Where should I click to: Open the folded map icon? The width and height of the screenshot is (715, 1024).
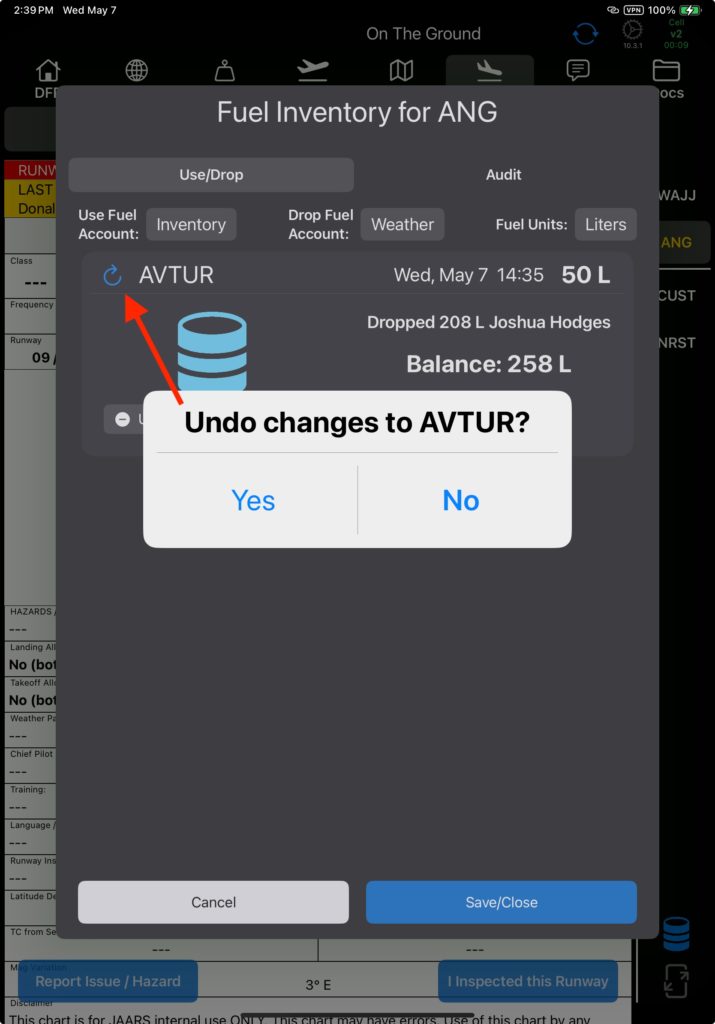[401, 71]
